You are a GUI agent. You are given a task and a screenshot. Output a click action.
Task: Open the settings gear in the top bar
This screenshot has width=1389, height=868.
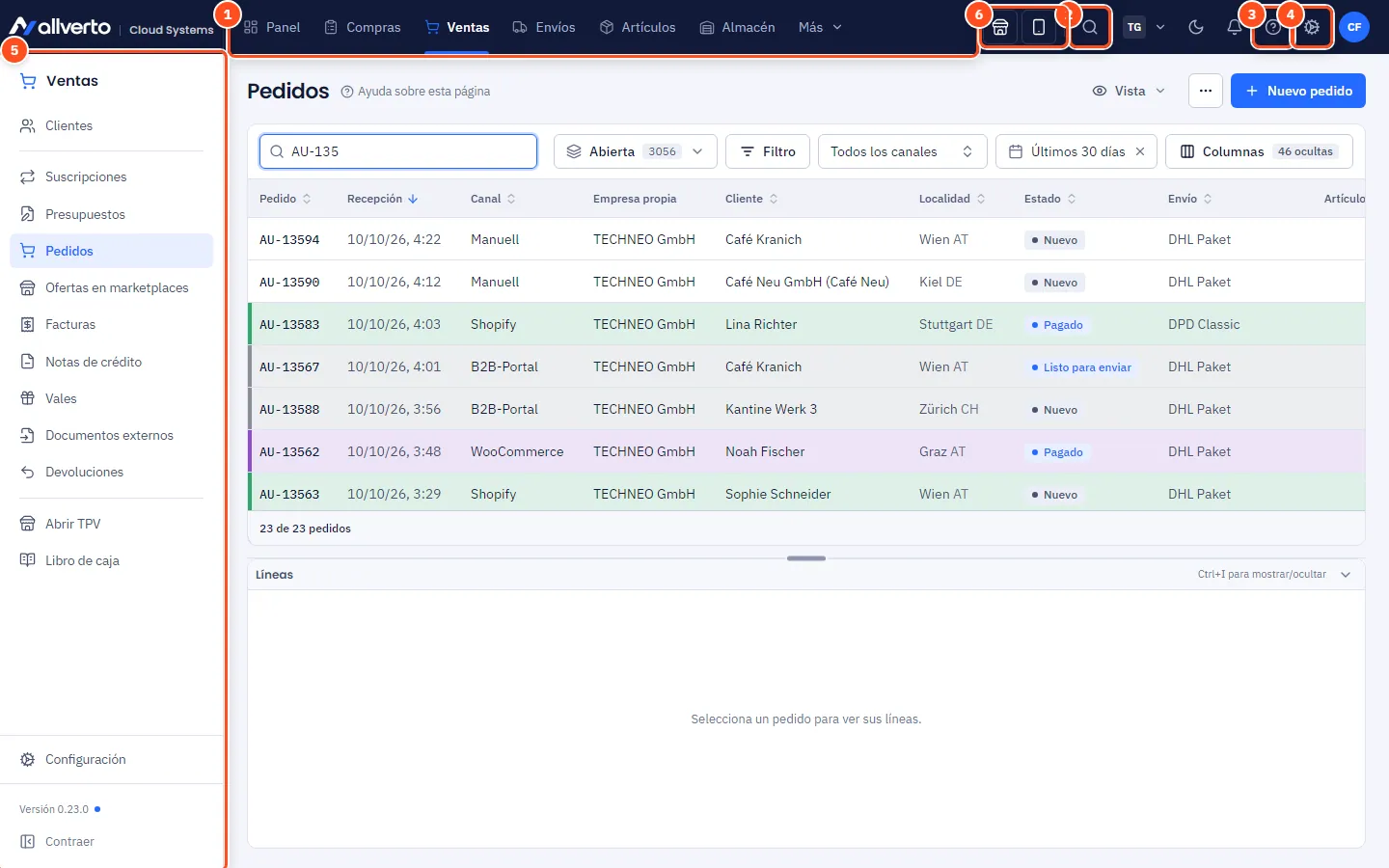tap(1312, 27)
